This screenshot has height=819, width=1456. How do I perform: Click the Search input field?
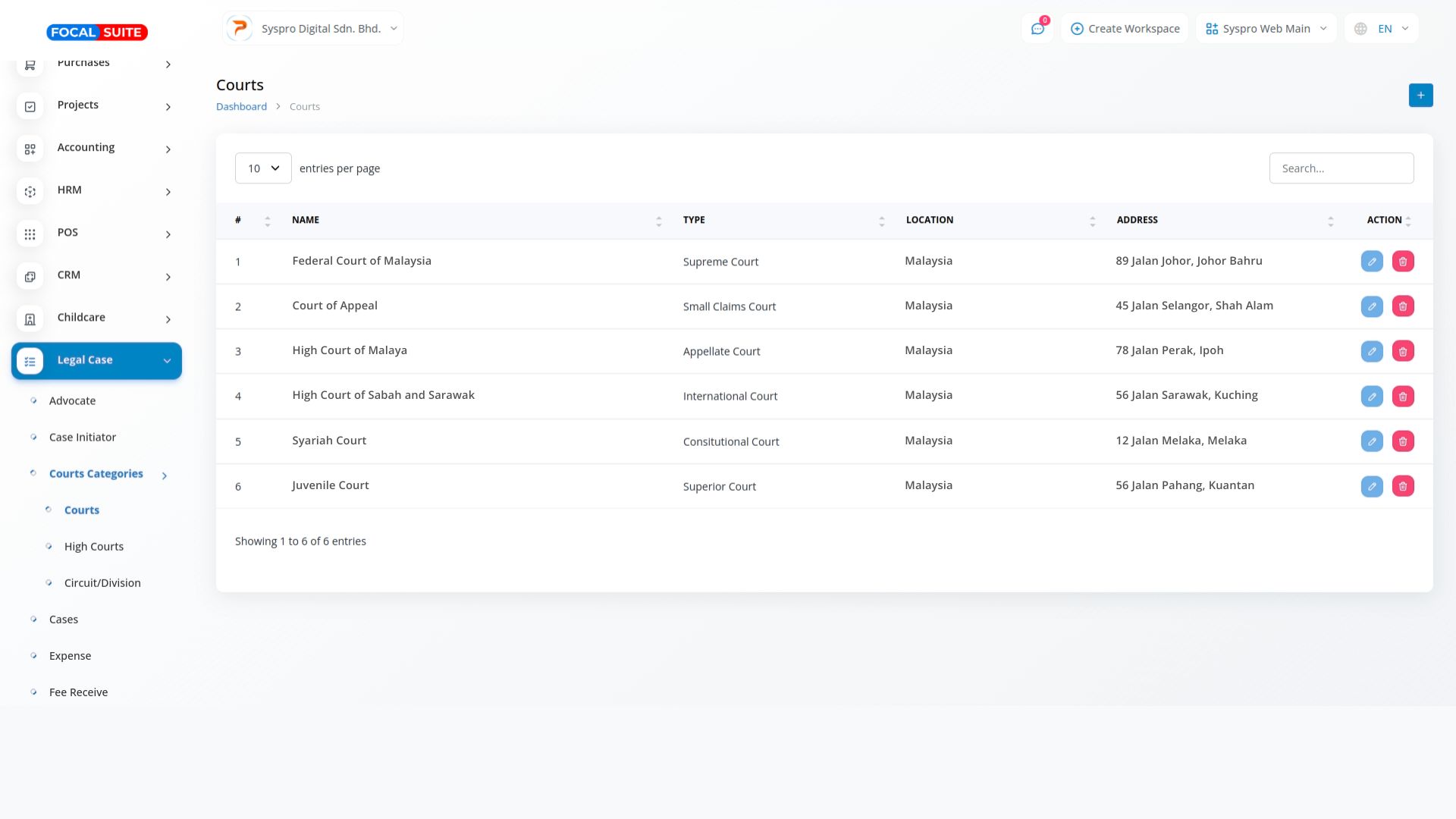pos(1341,168)
